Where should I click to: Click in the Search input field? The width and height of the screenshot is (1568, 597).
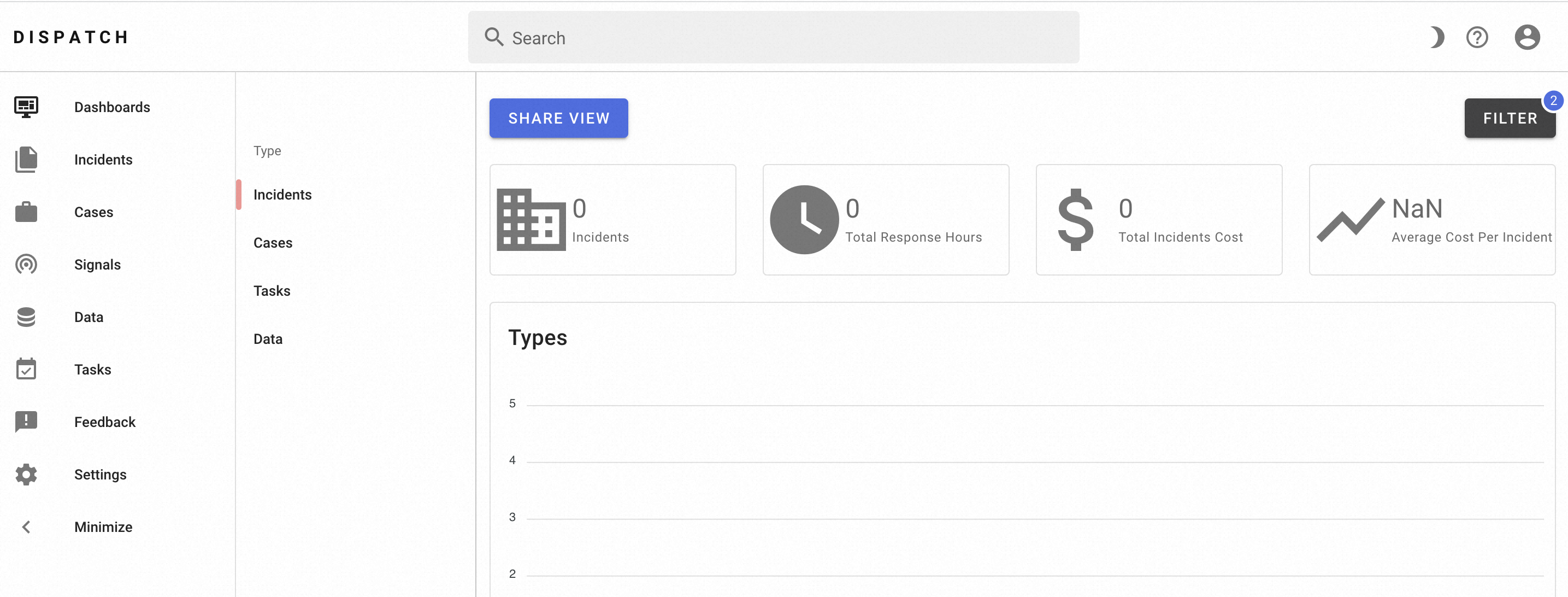[x=773, y=38]
